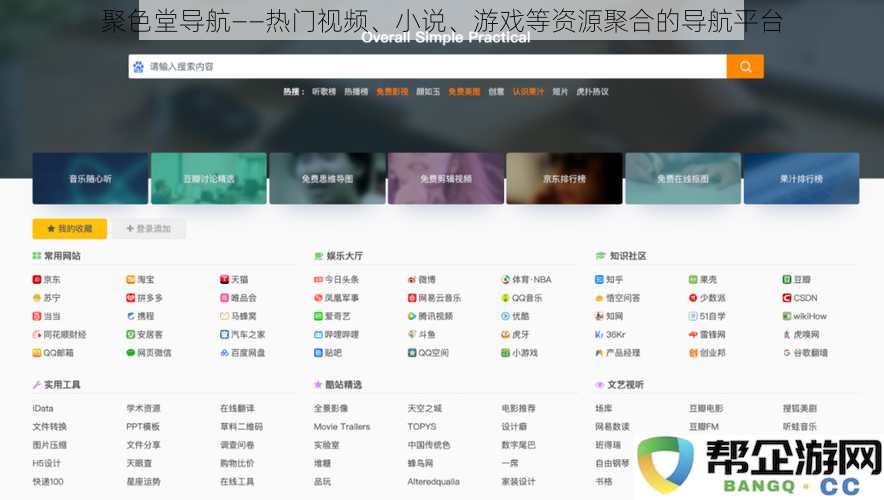
Task: Open the QQ邮箱 icon
Action: tap(37, 353)
